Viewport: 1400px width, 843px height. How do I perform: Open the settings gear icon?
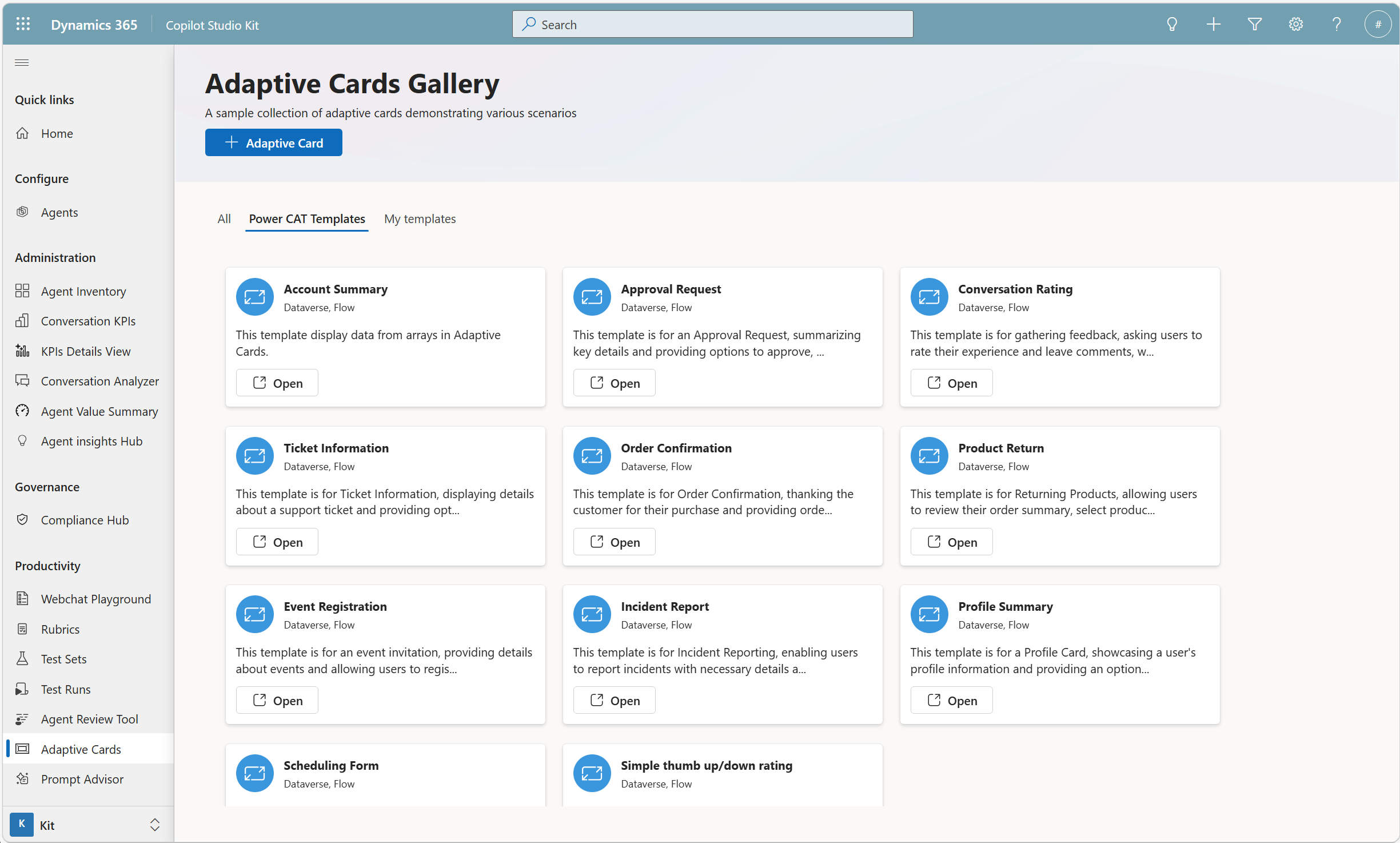(1295, 25)
